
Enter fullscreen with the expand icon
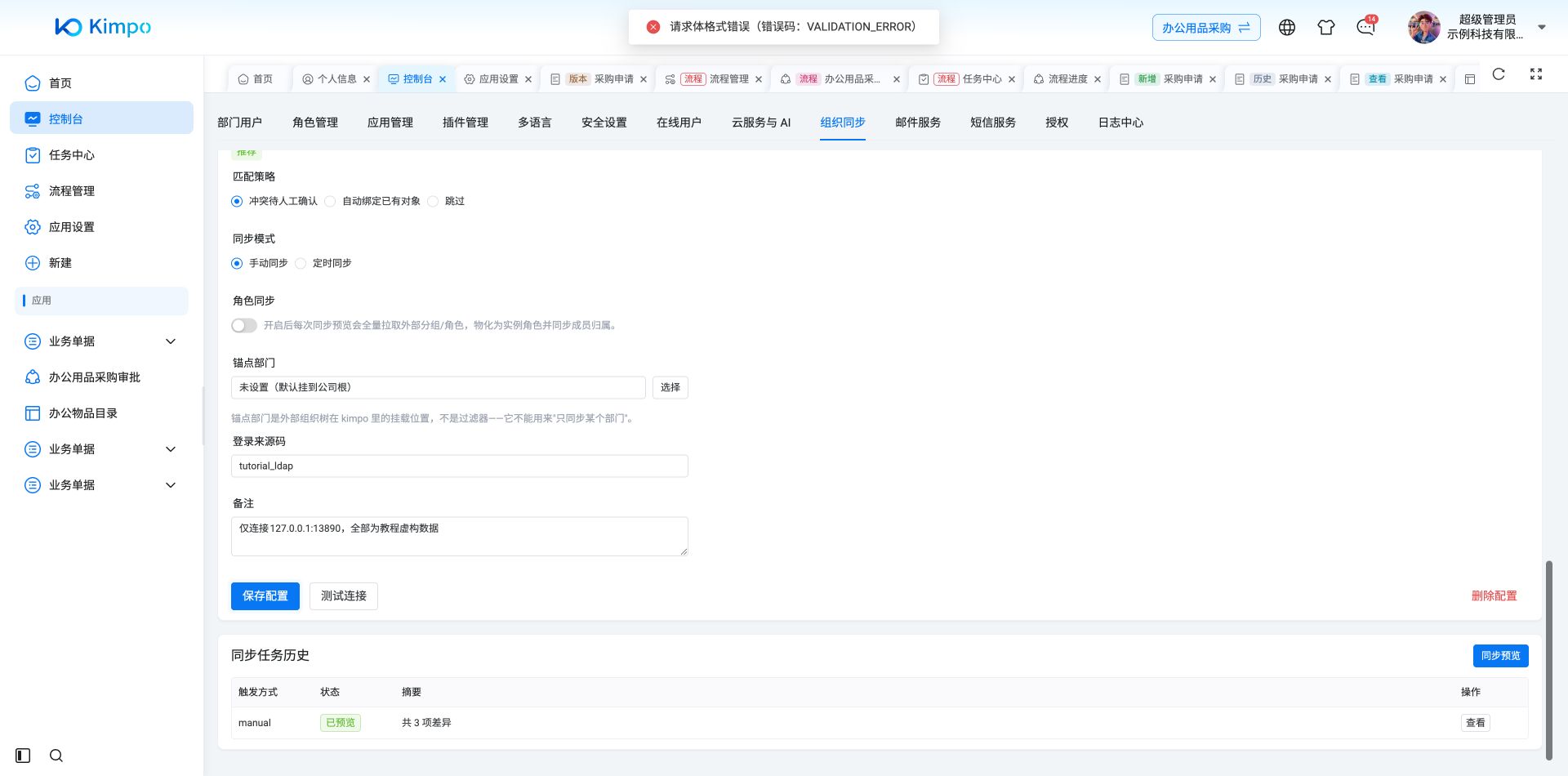click(x=1536, y=74)
